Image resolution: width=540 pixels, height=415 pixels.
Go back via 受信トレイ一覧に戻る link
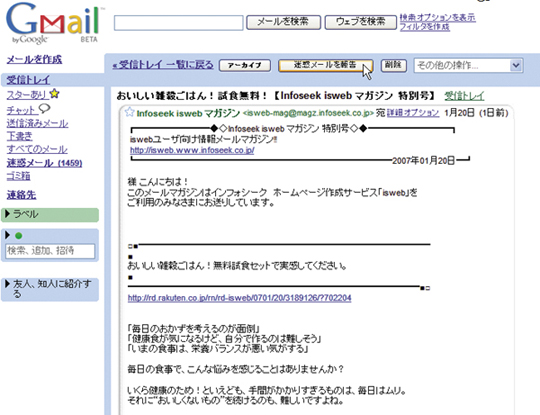coord(163,65)
